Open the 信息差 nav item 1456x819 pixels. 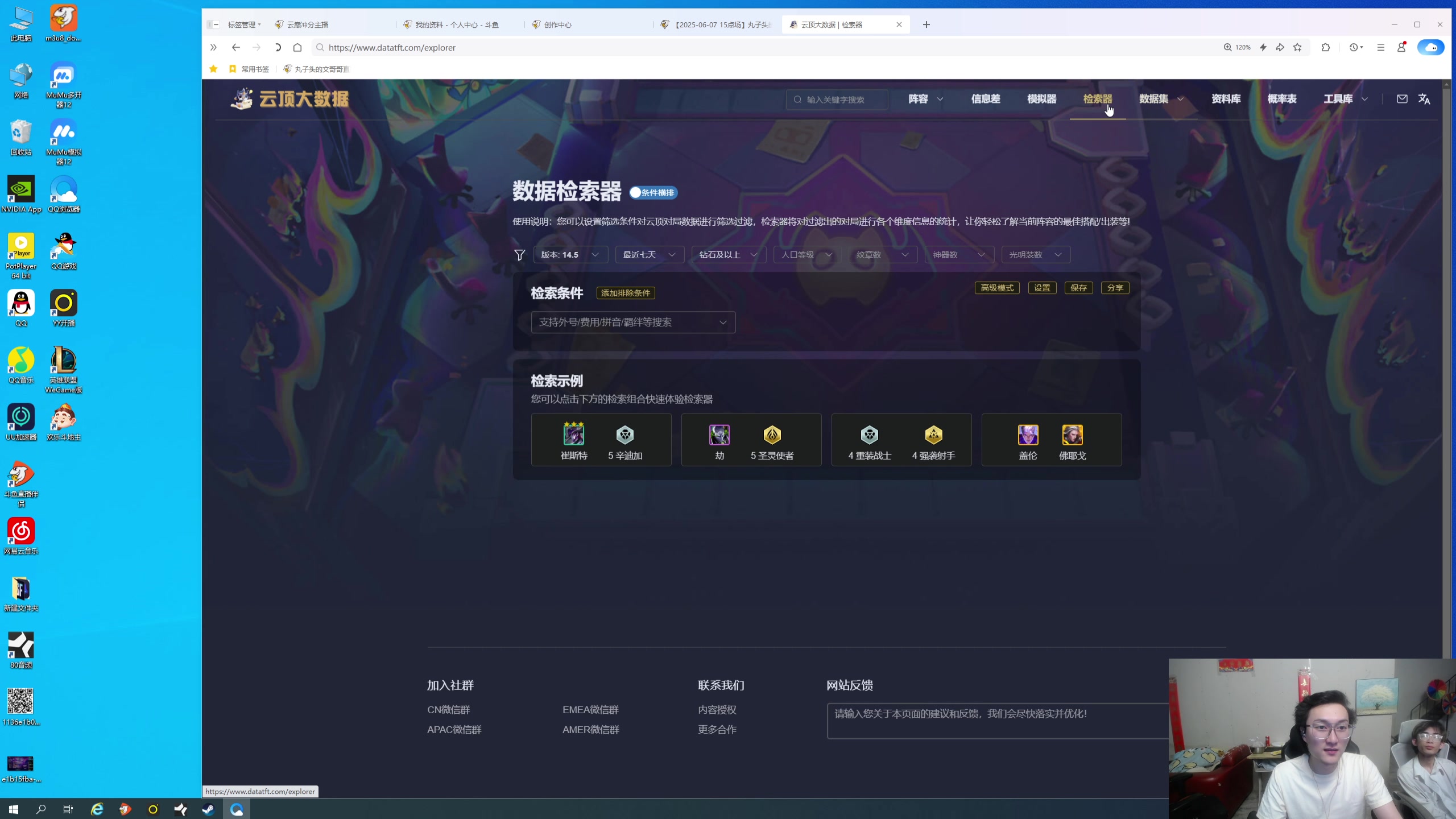(985, 99)
